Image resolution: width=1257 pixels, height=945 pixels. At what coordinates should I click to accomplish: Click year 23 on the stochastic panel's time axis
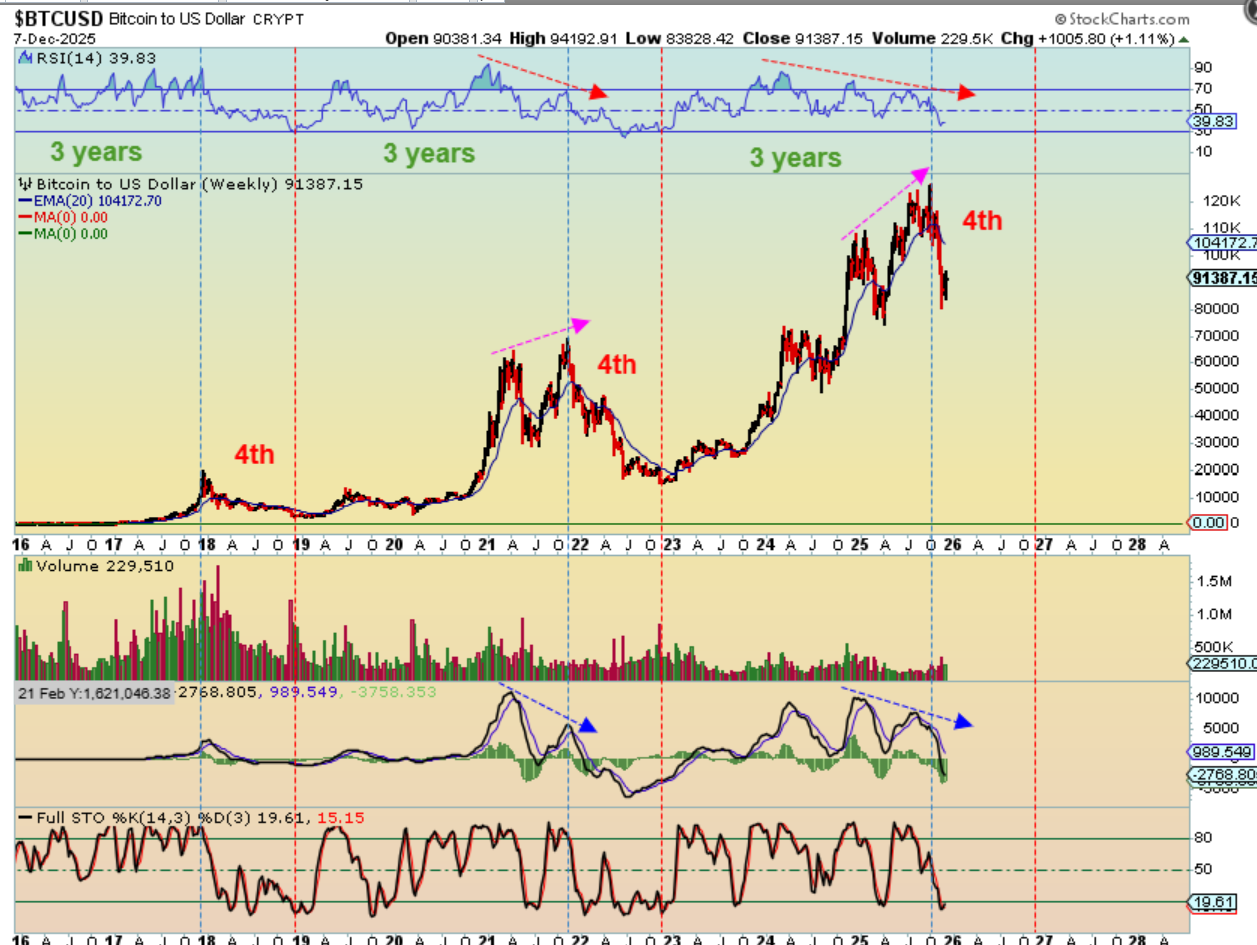pyautogui.click(x=672, y=942)
